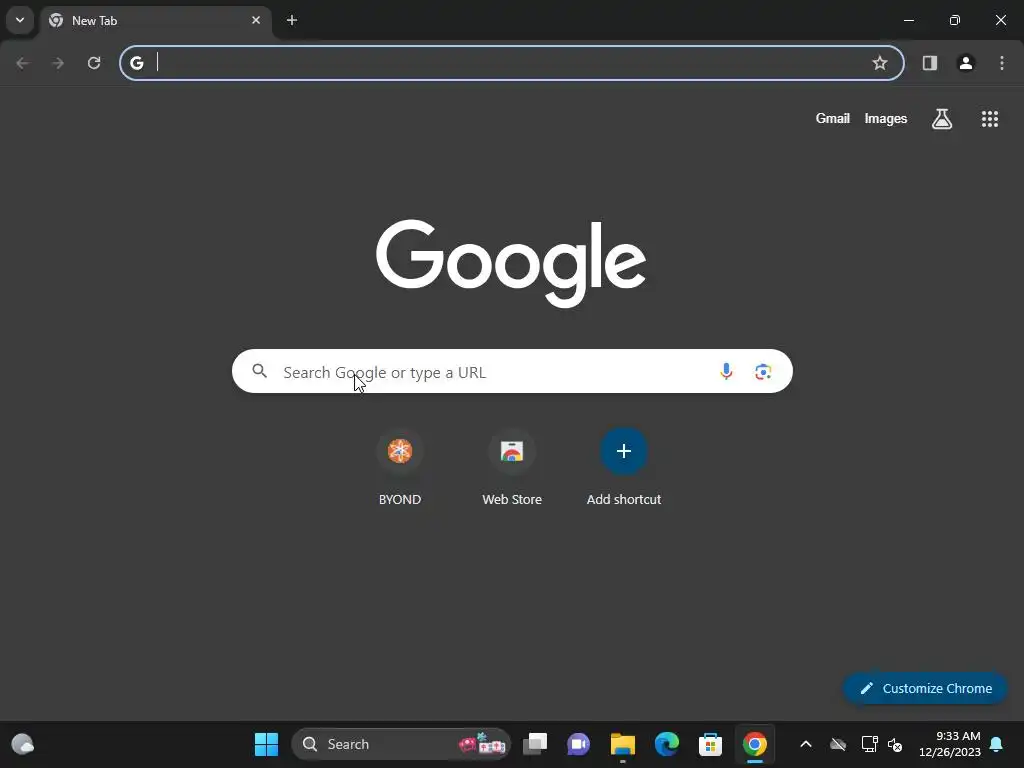Open Task View from taskbar

coord(536,744)
